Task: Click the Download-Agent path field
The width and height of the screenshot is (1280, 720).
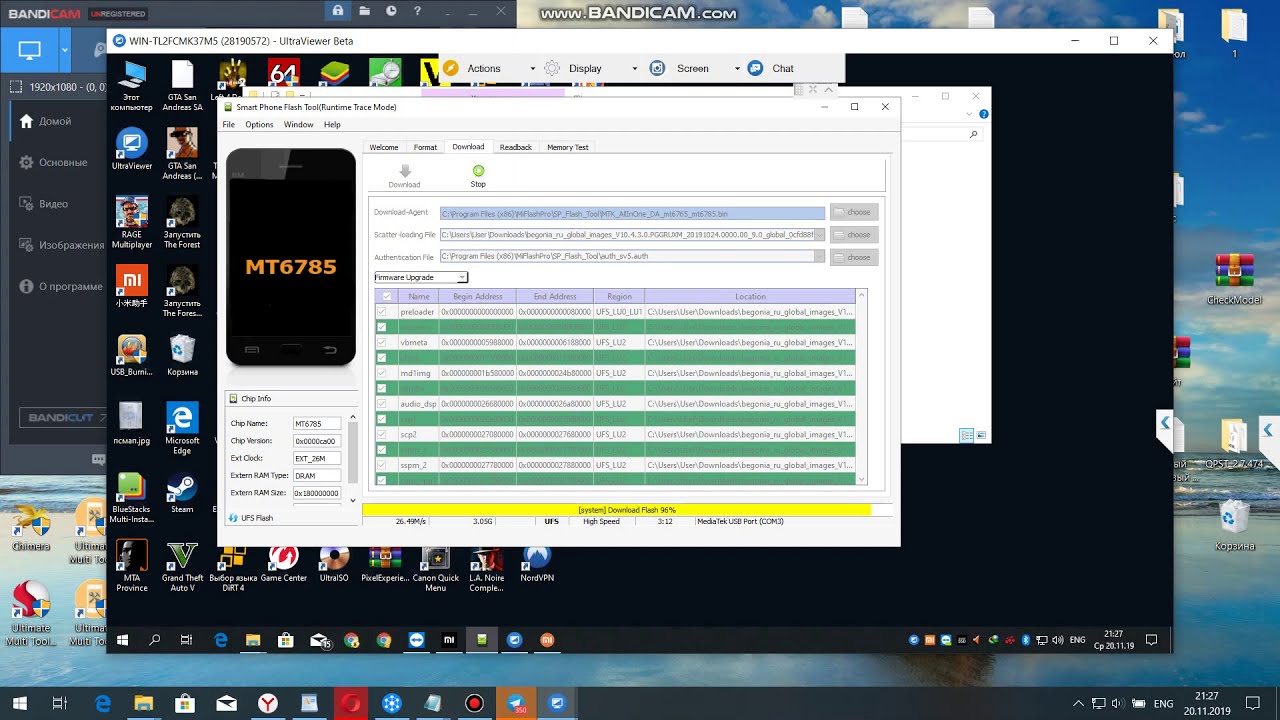Action: pos(632,213)
